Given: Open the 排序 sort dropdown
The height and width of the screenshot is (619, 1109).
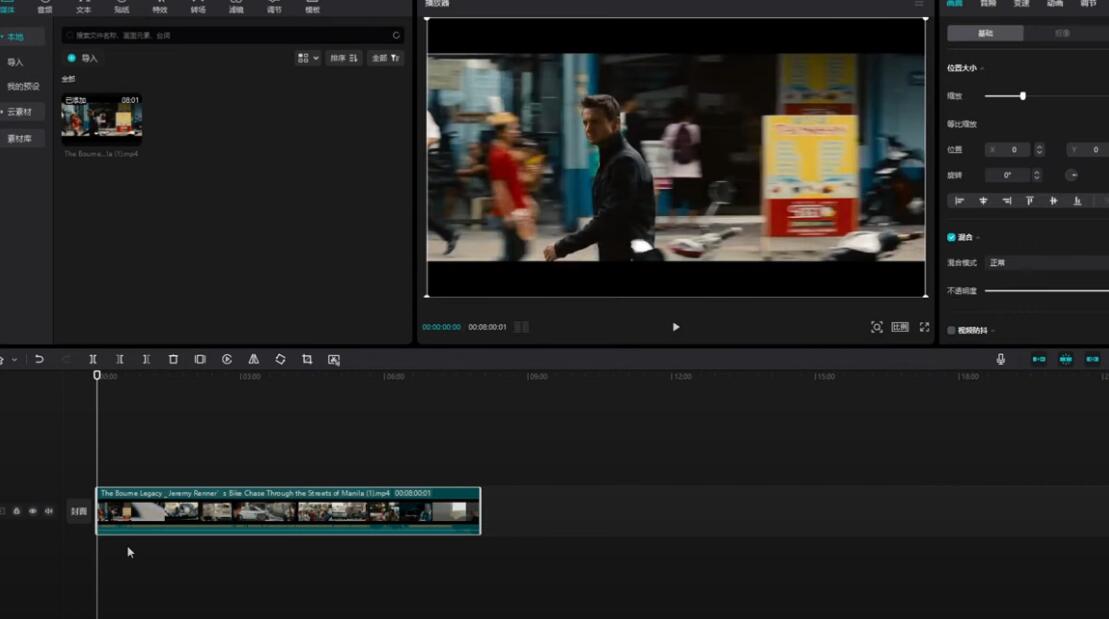Looking at the screenshot, I should click(344, 58).
